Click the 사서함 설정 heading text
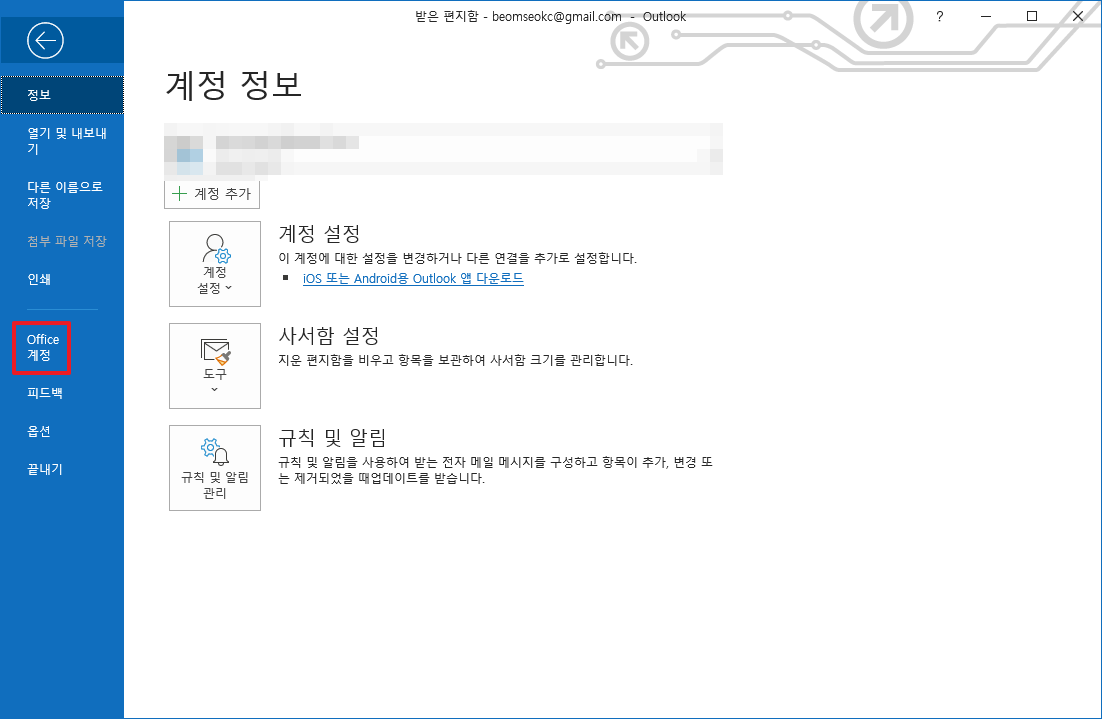The width and height of the screenshot is (1102, 719). click(329, 335)
